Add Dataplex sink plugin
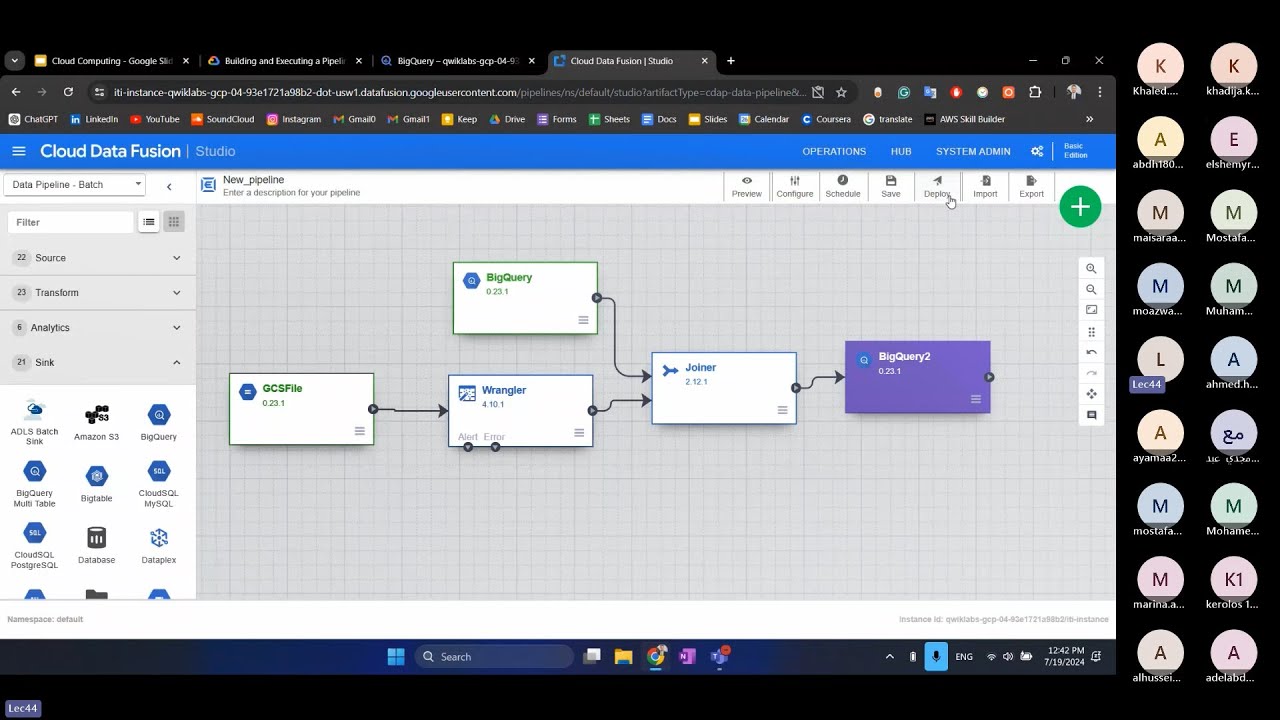This screenshot has height=720, width=1280. tap(158, 546)
